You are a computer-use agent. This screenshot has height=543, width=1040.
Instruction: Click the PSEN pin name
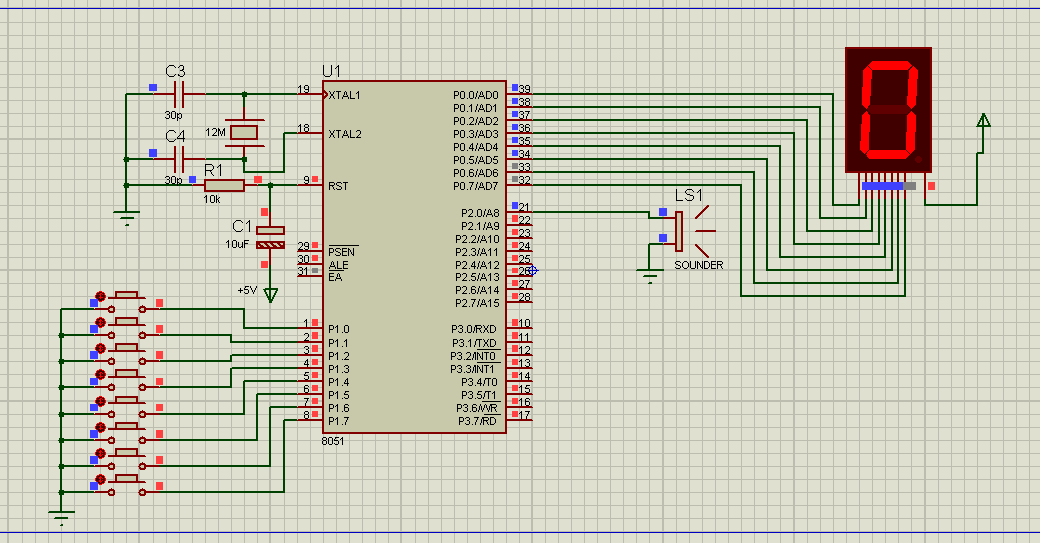point(342,252)
